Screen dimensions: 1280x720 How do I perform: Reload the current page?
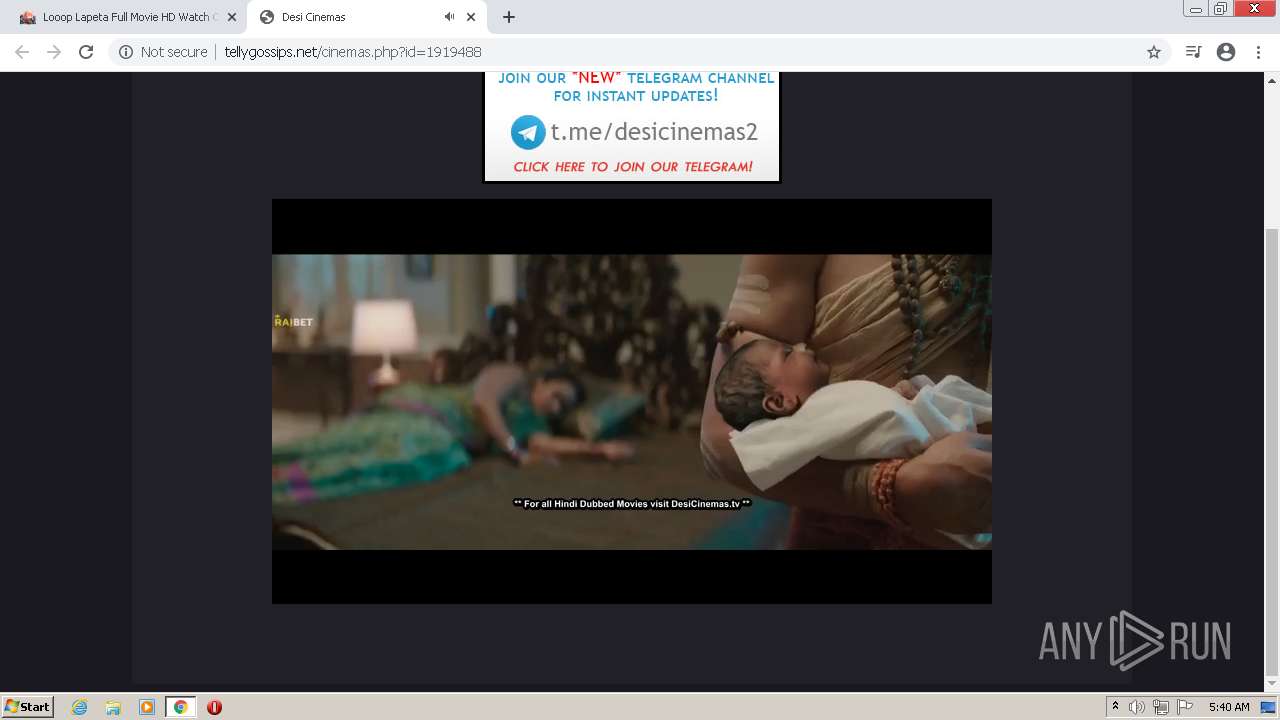coord(86,52)
